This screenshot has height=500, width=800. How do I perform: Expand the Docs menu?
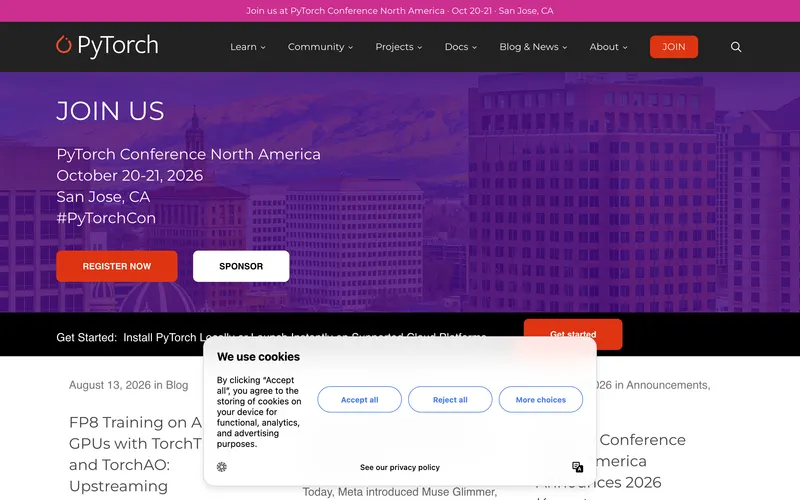pyautogui.click(x=461, y=47)
